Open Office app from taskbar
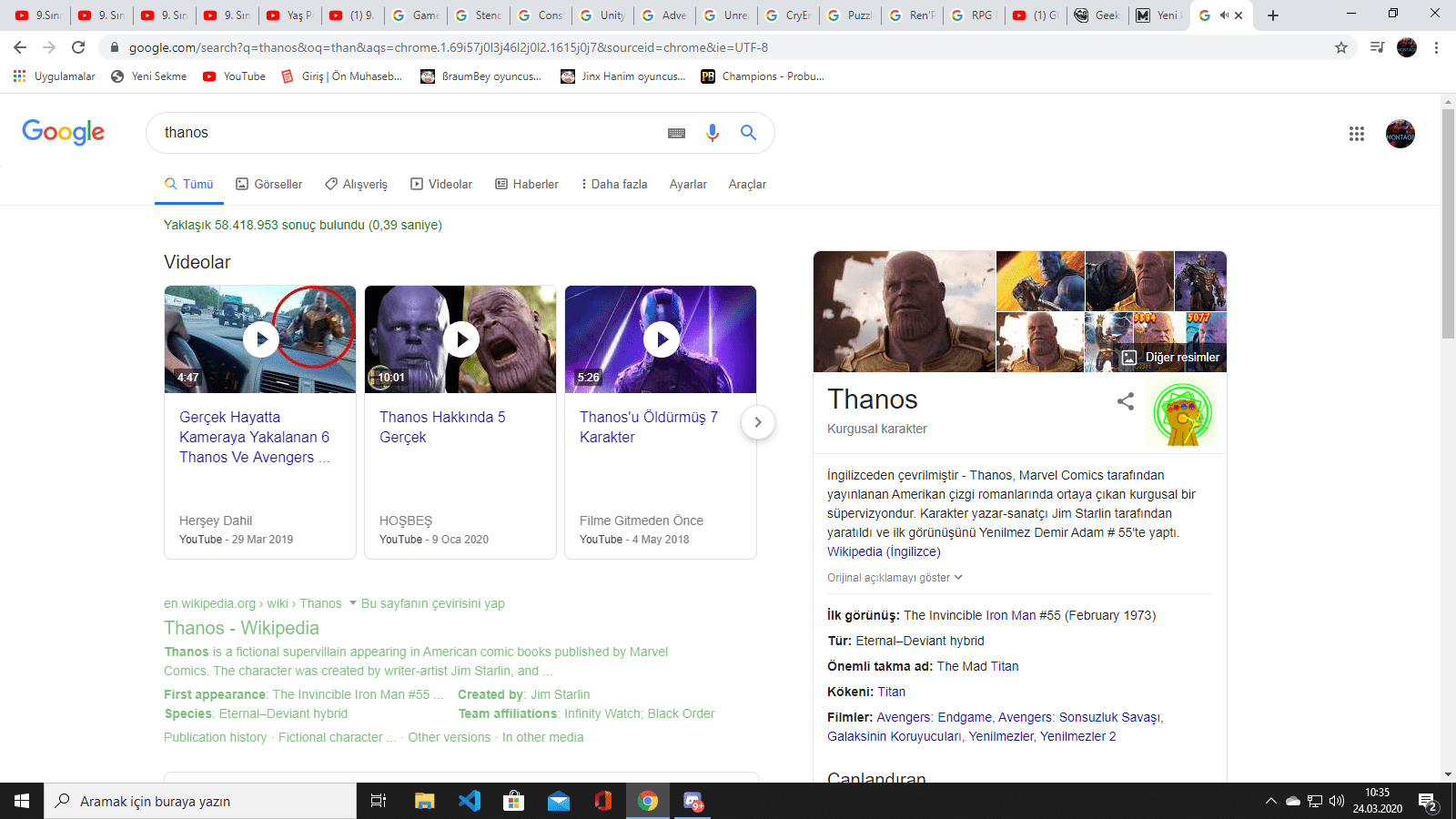 click(602, 801)
